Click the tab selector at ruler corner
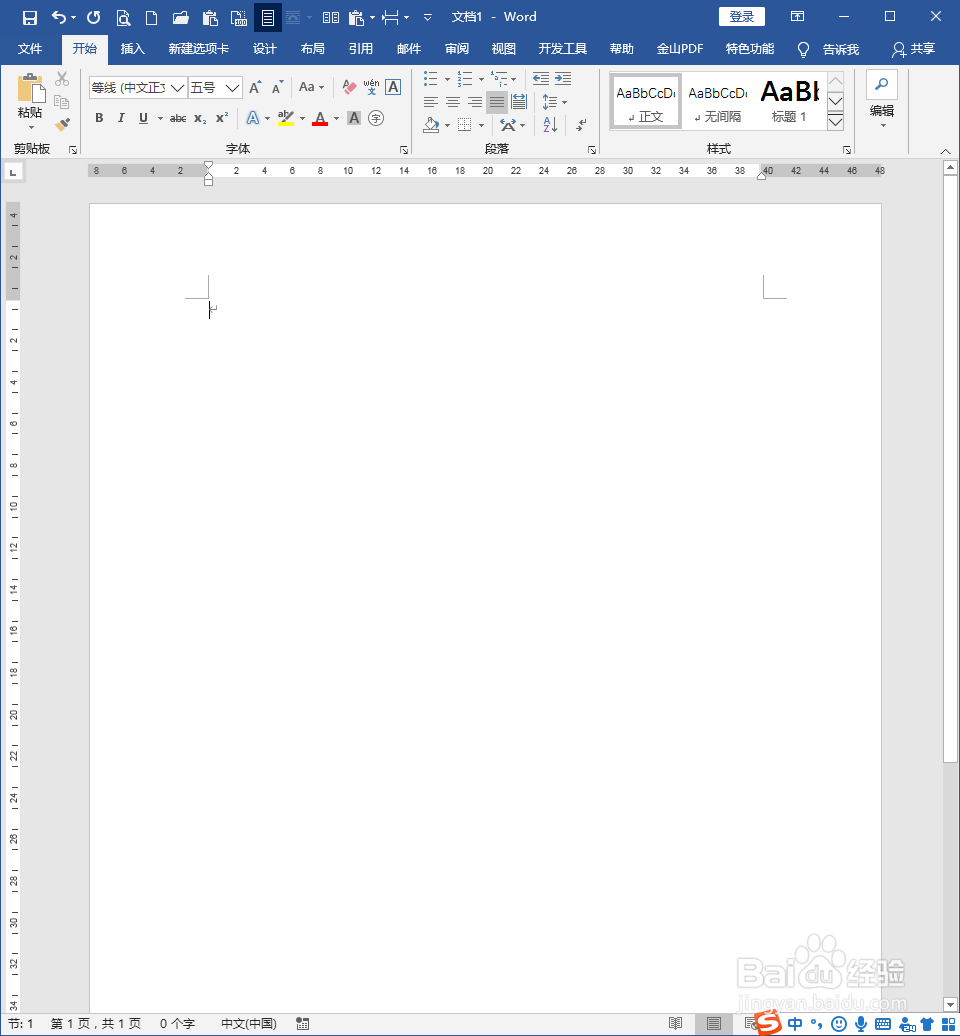The width and height of the screenshot is (960, 1036). tap(13, 172)
